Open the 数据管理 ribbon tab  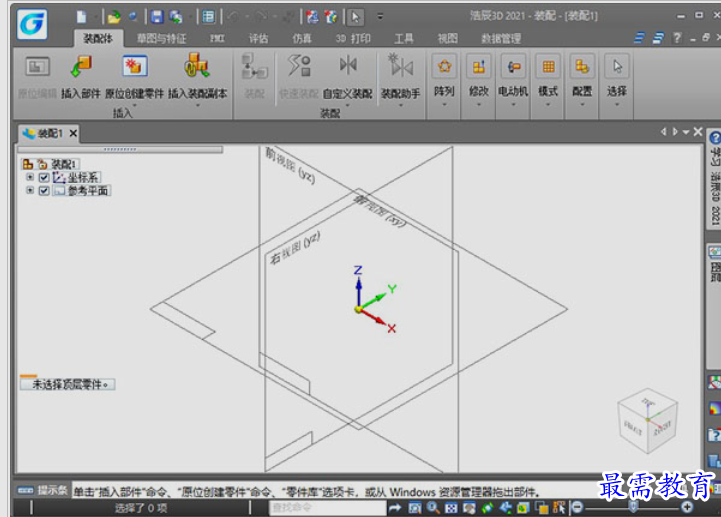point(501,39)
